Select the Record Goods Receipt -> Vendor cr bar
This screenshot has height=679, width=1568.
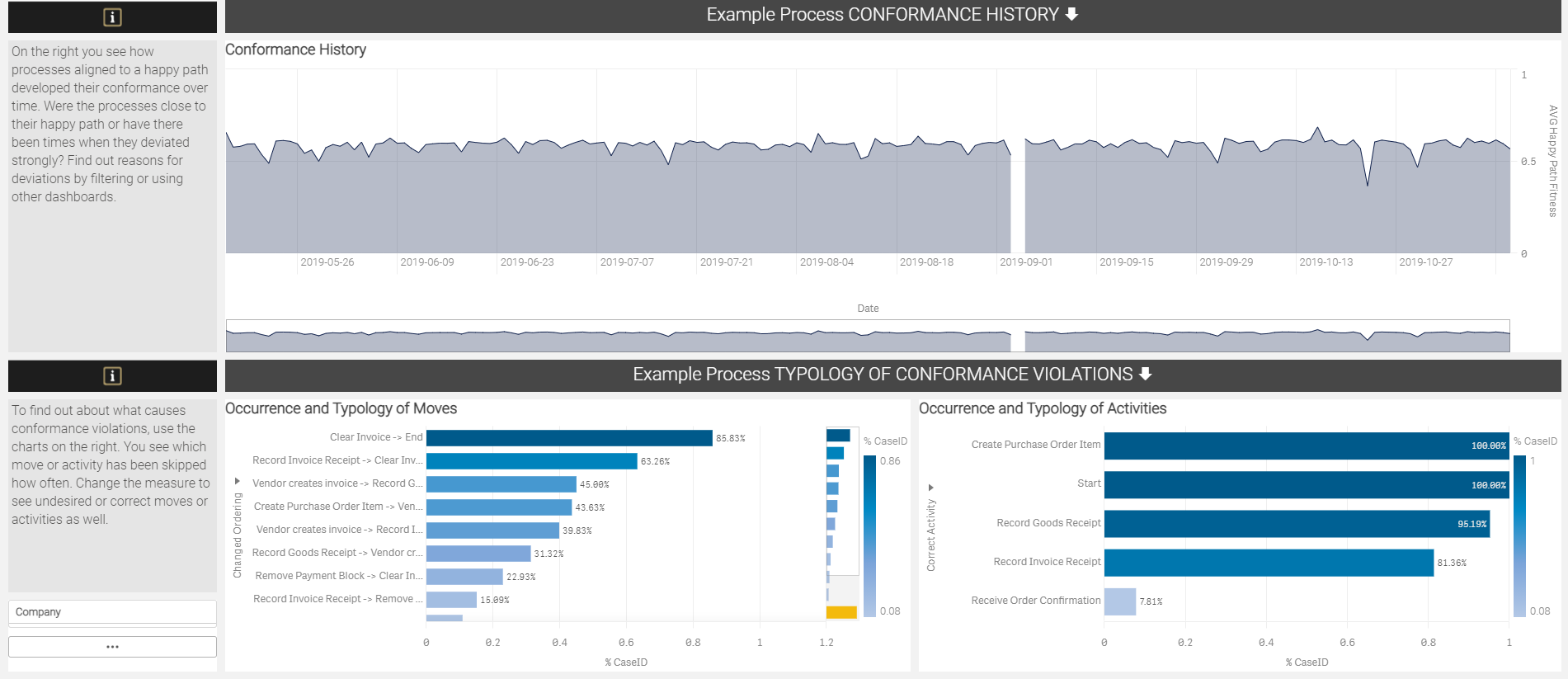(478, 553)
